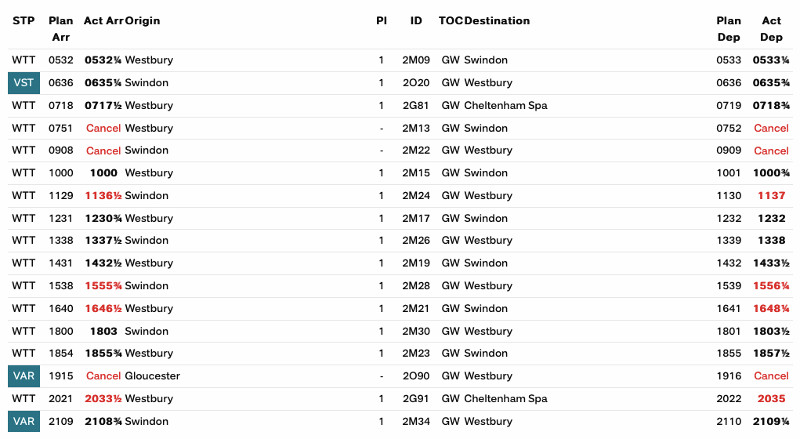Click the Plan Arr column header

(x=61, y=28)
